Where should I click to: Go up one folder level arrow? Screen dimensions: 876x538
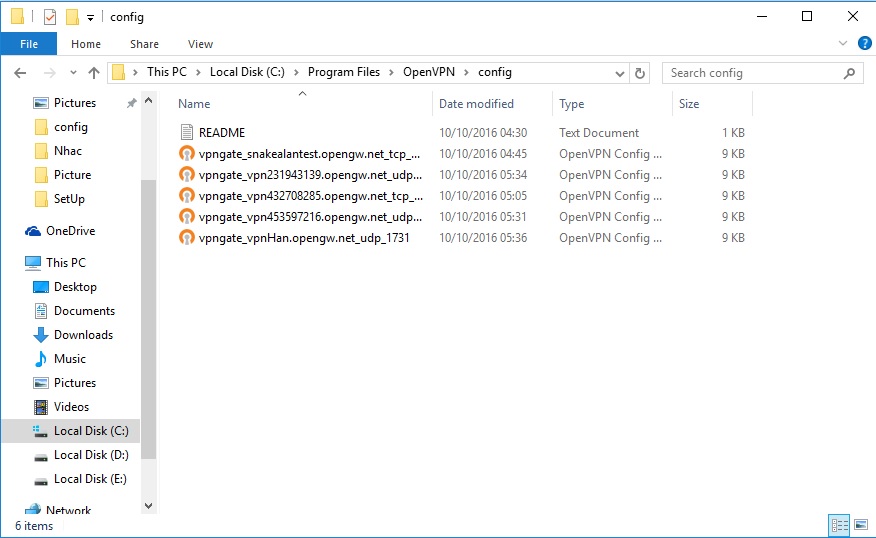pos(94,73)
